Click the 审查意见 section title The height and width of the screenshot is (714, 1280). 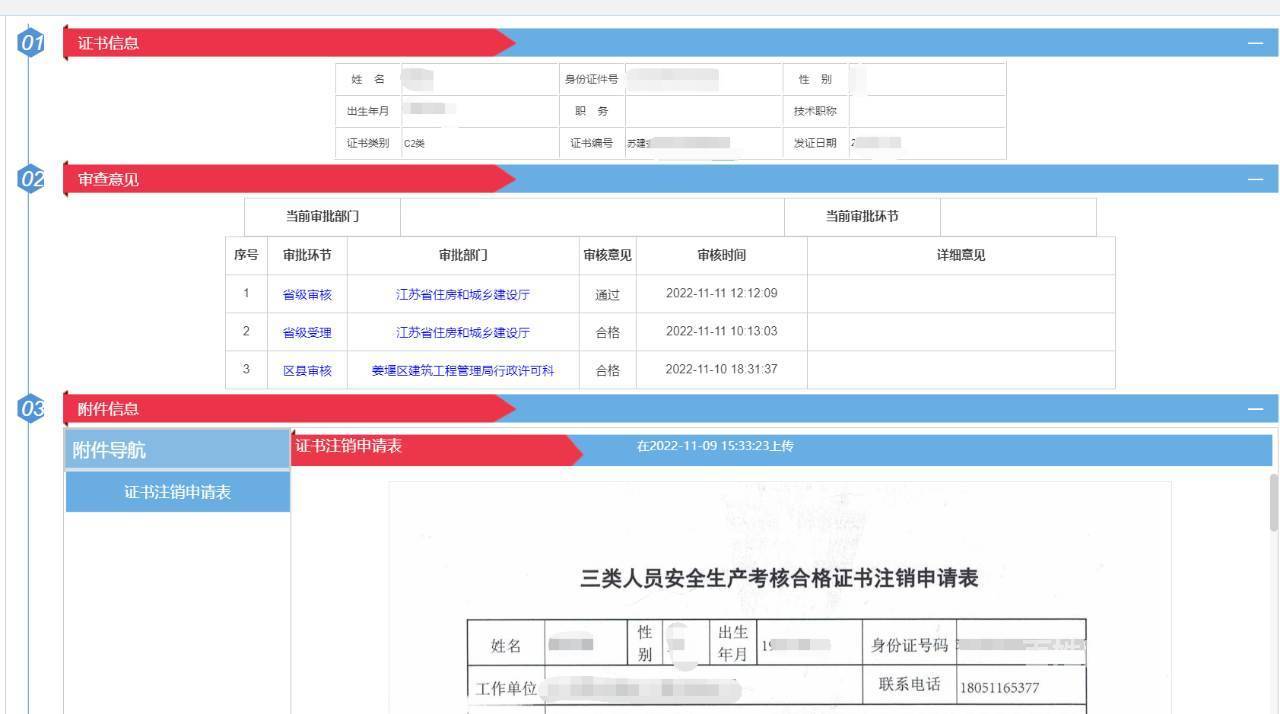tap(108, 180)
